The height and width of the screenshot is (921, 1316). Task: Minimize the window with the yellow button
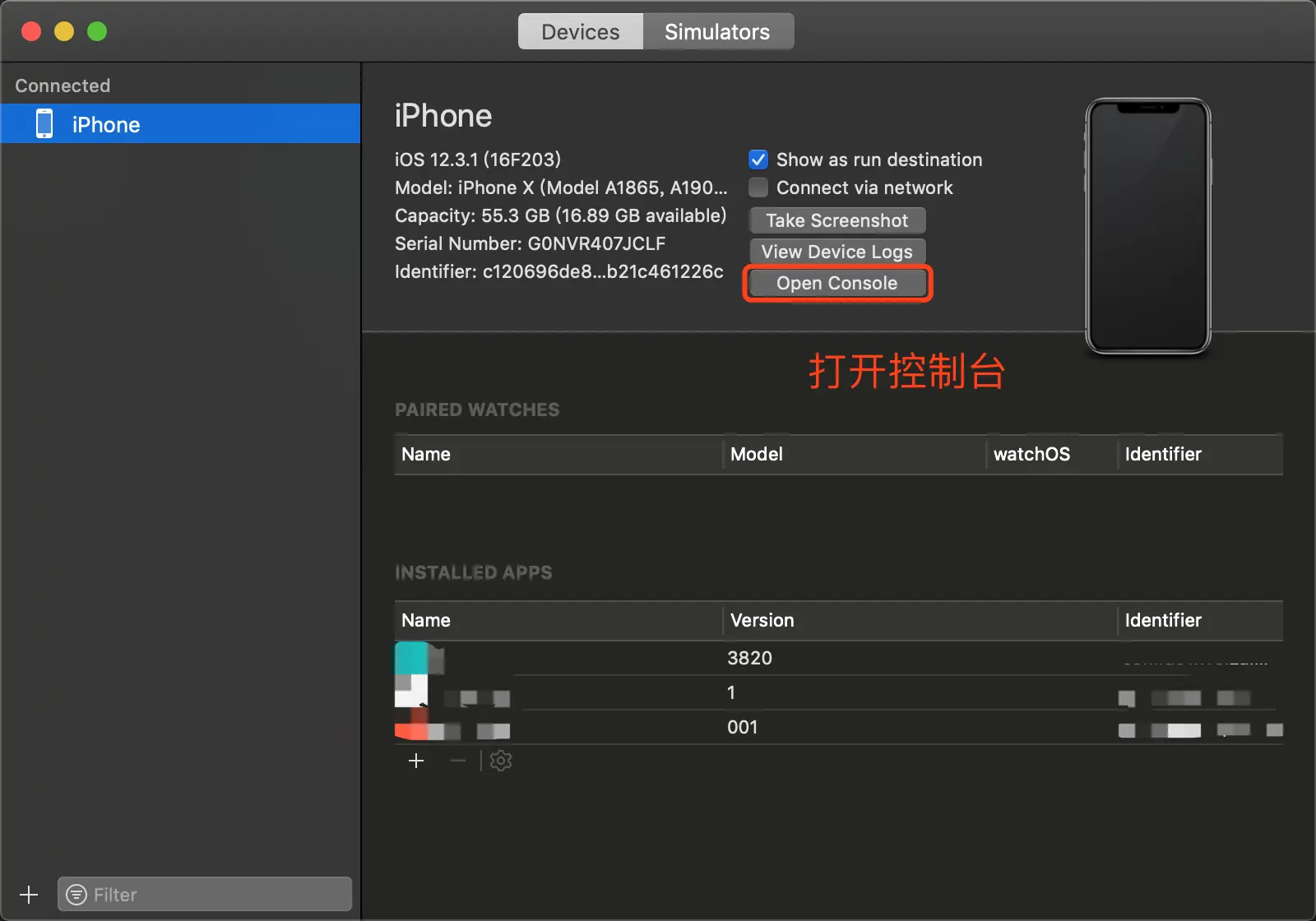(64, 31)
